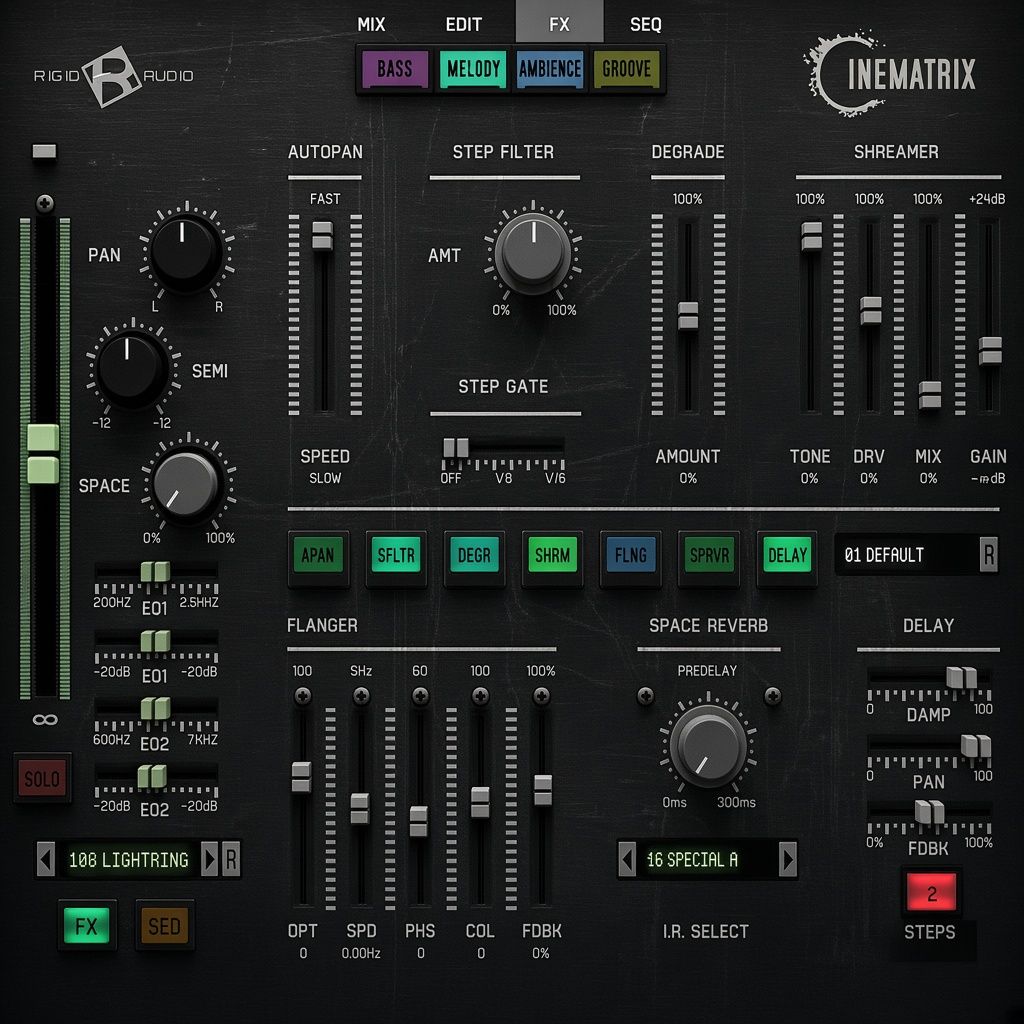
Task: Click the delay FDBK slider handle
Action: point(929,812)
